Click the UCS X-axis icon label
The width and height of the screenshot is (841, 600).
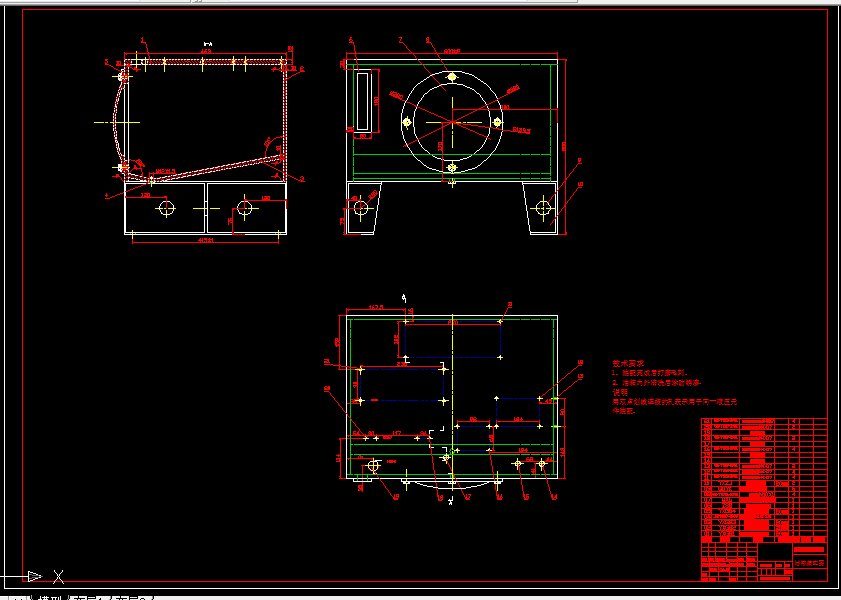point(58,577)
